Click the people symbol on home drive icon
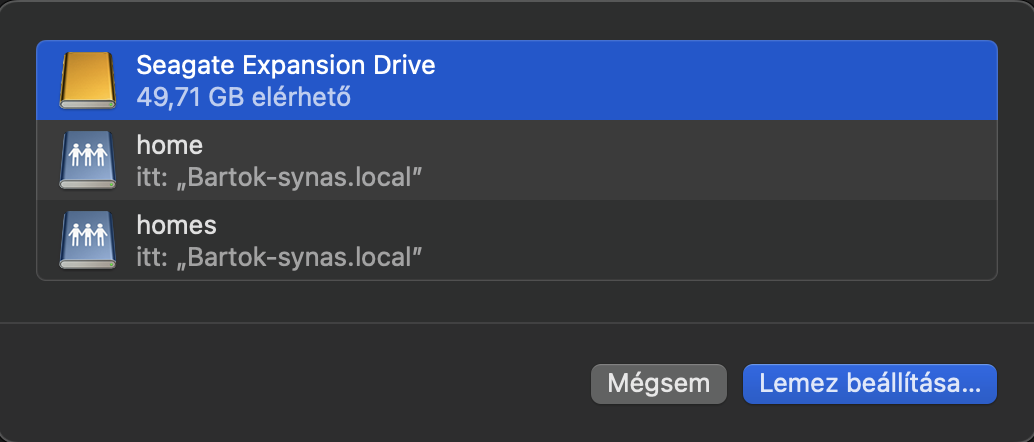Image resolution: width=1034 pixels, height=442 pixels. coord(88,155)
